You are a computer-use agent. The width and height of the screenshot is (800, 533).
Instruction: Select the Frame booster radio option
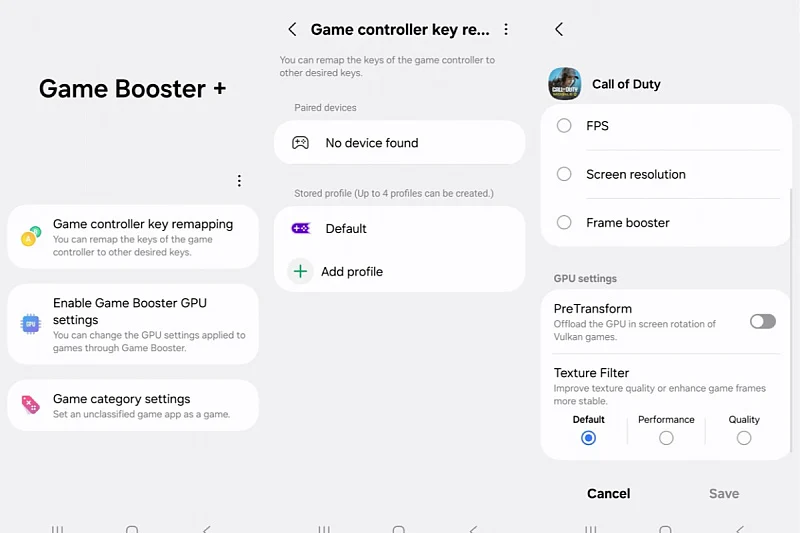[x=564, y=222]
